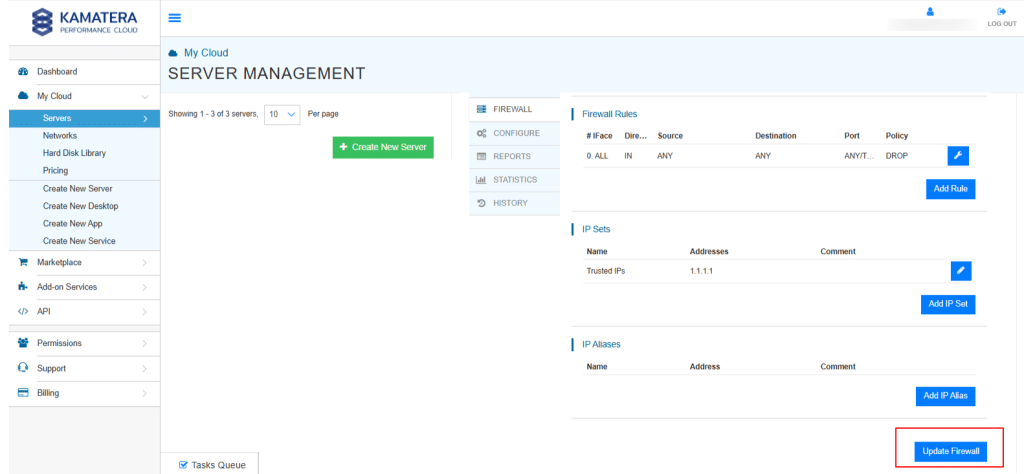The image size is (1024, 474).
Task: Click the Add IP Set button
Action: pyautogui.click(x=948, y=304)
